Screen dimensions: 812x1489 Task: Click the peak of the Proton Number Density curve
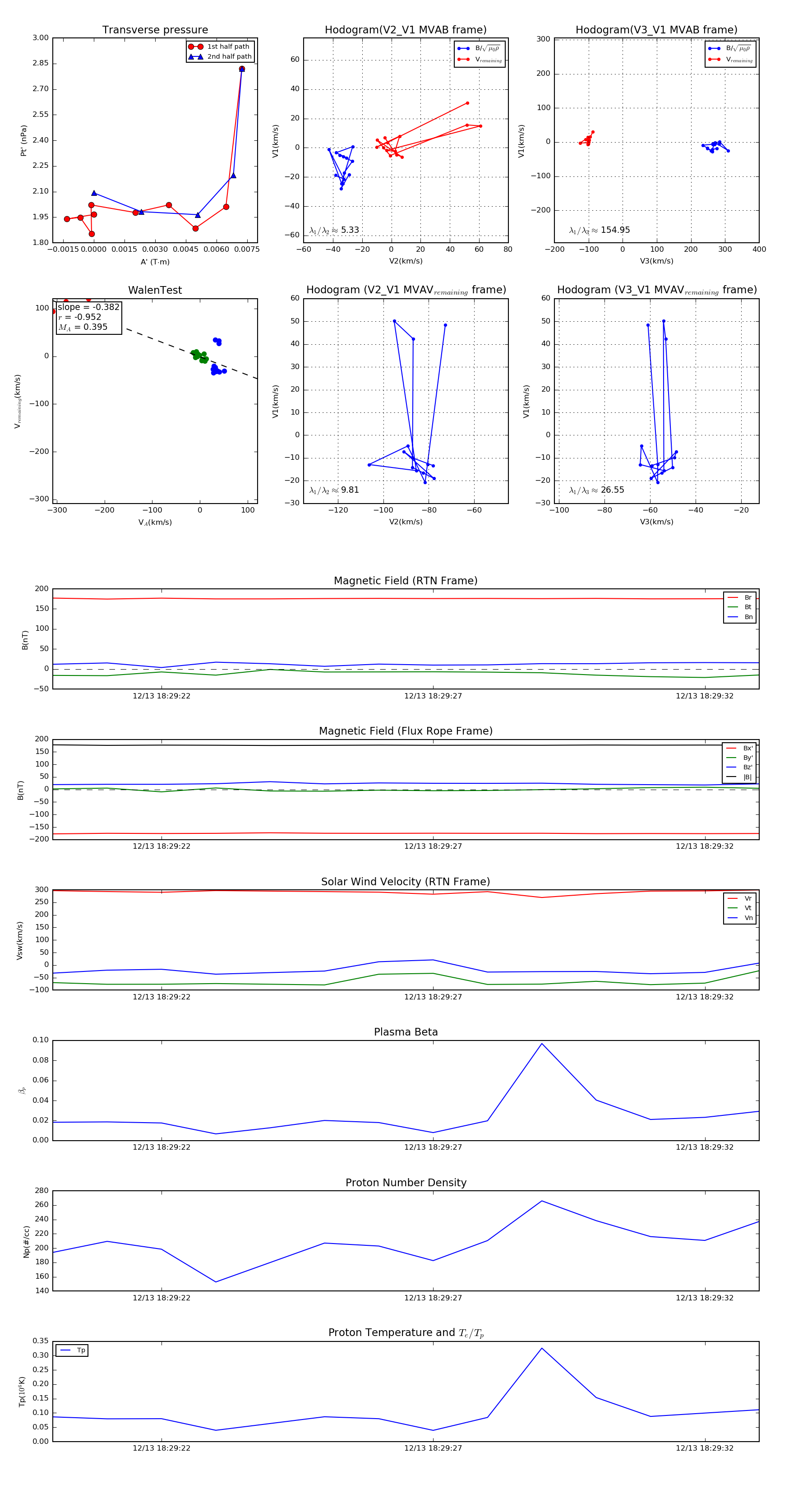(x=541, y=1201)
